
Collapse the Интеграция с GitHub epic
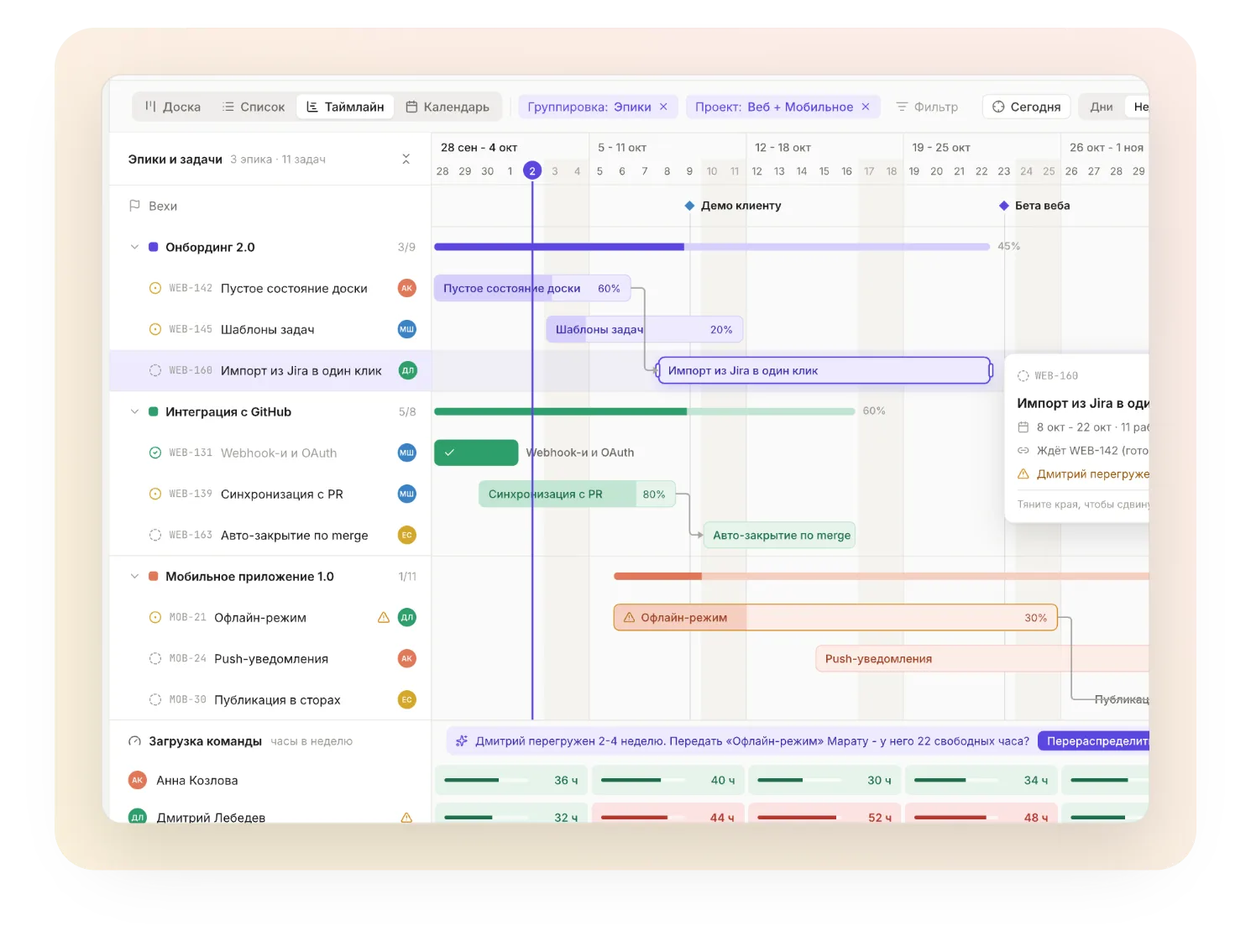[134, 411]
